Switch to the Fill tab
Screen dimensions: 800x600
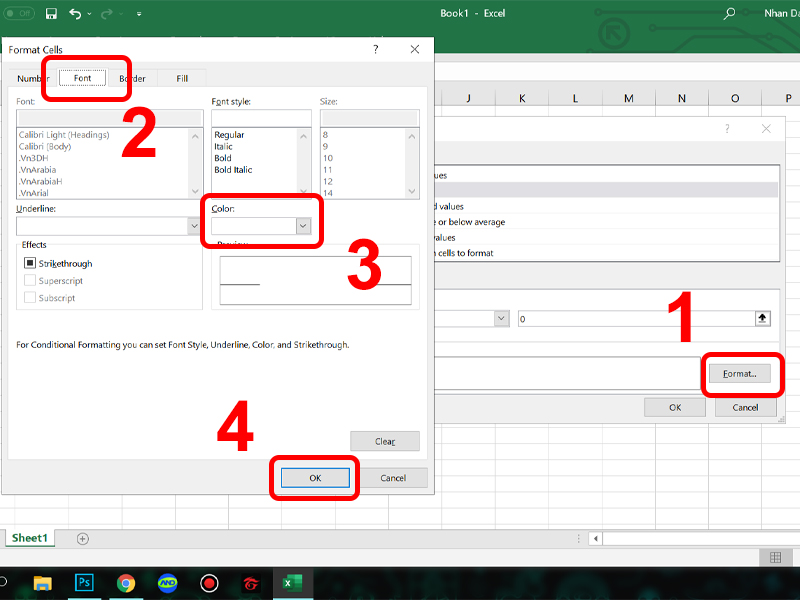(x=182, y=78)
